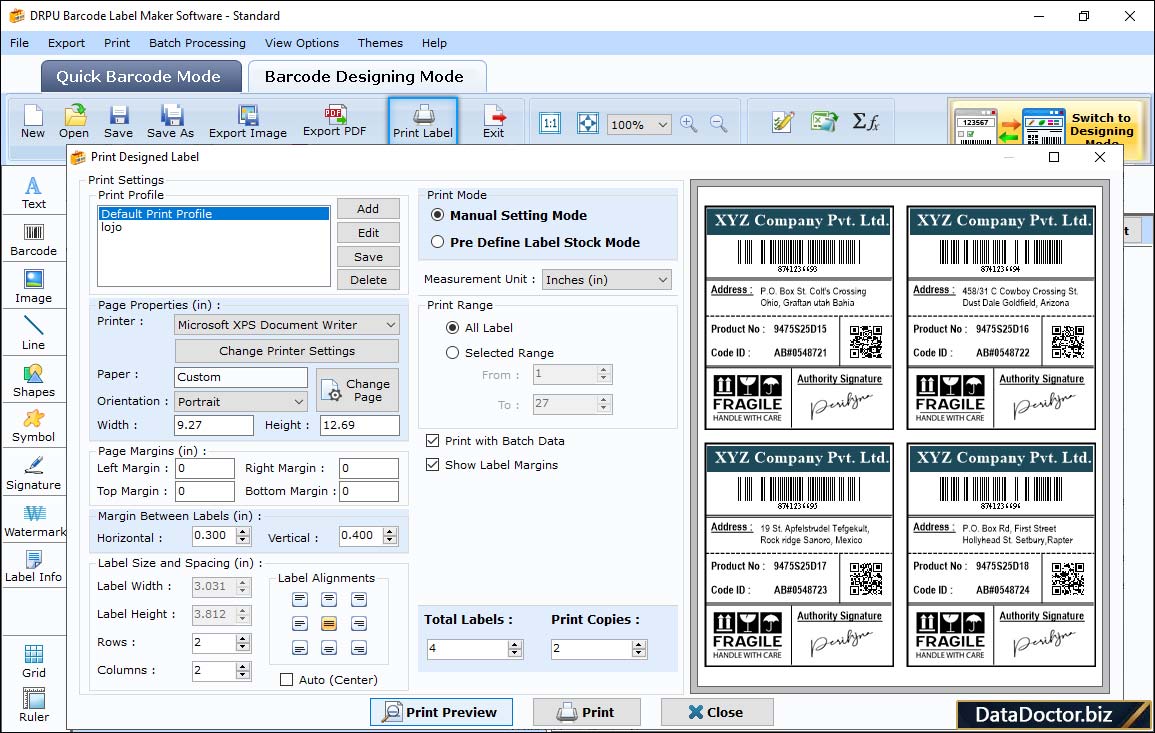This screenshot has height=733, width=1155.
Task: Click the Left Margin input field
Action: point(205,468)
